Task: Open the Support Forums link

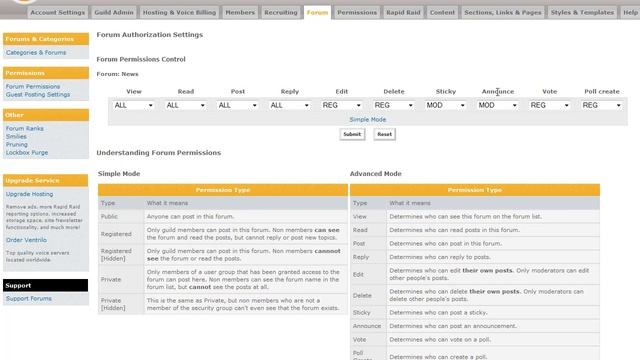Action: (29, 299)
